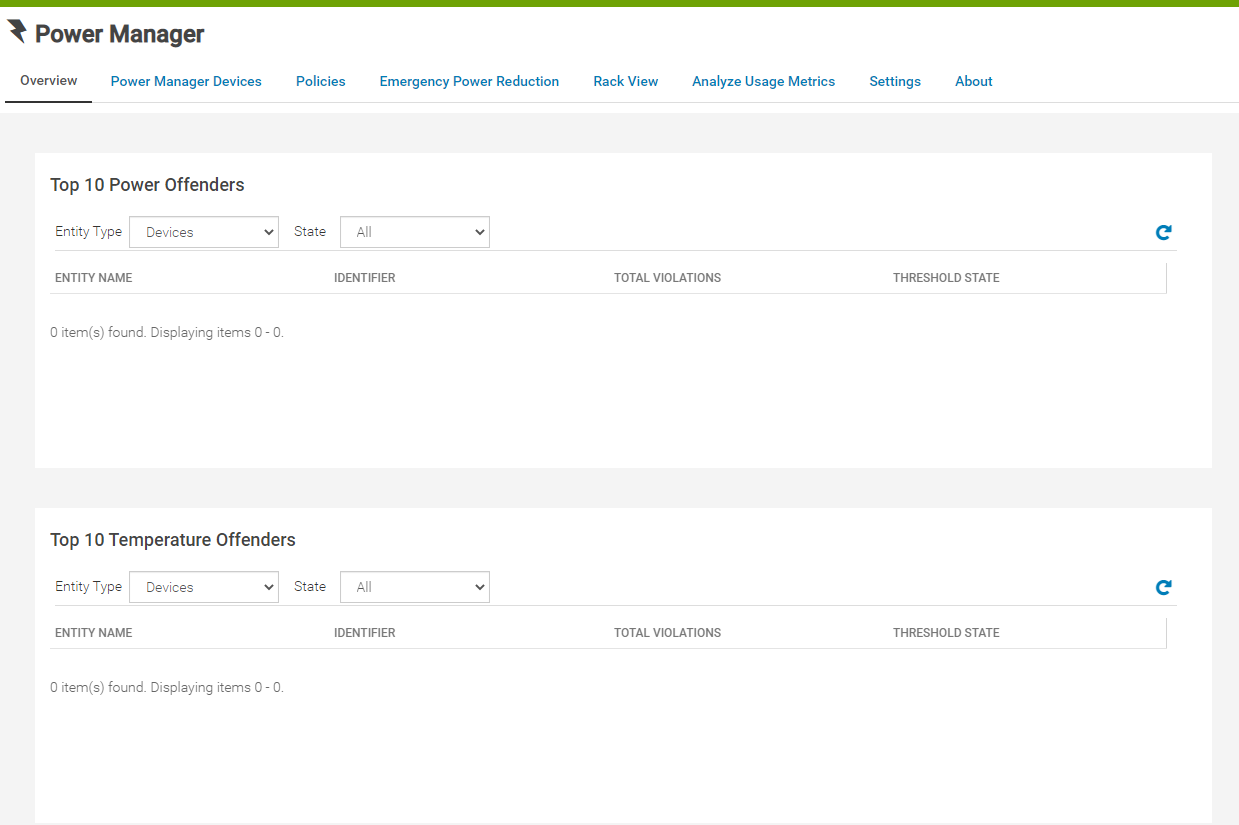
Task: Go to the Policies tab
Action: [x=321, y=82]
